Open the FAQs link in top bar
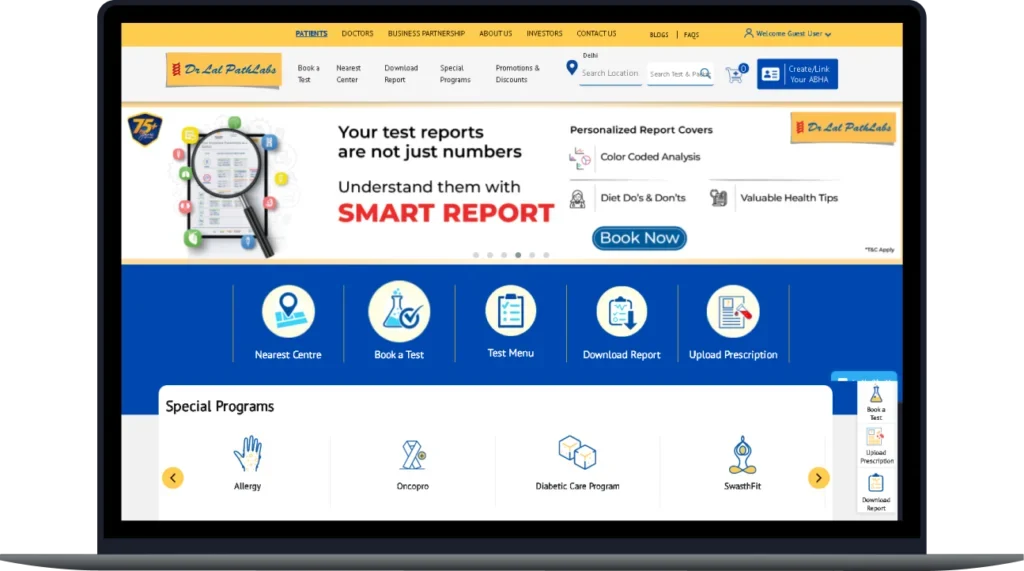This screenshot has width=1024, height=571. pyautogui.click(x=691, y=35)
